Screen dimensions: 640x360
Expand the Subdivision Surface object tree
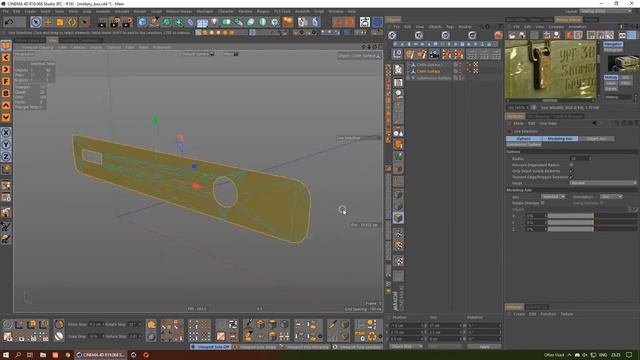(409, 78)
